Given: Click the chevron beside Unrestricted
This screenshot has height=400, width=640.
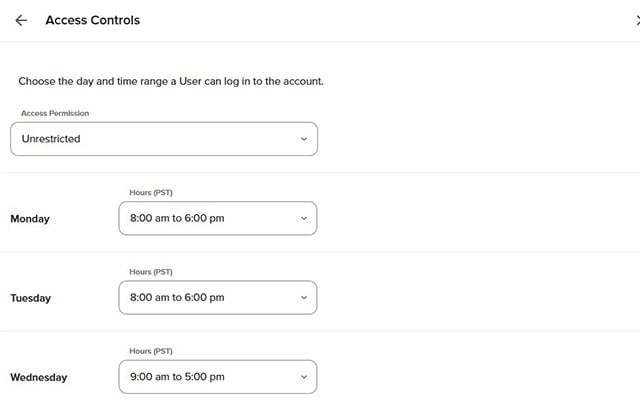Looking at the screenshot, I should (304, 139).
